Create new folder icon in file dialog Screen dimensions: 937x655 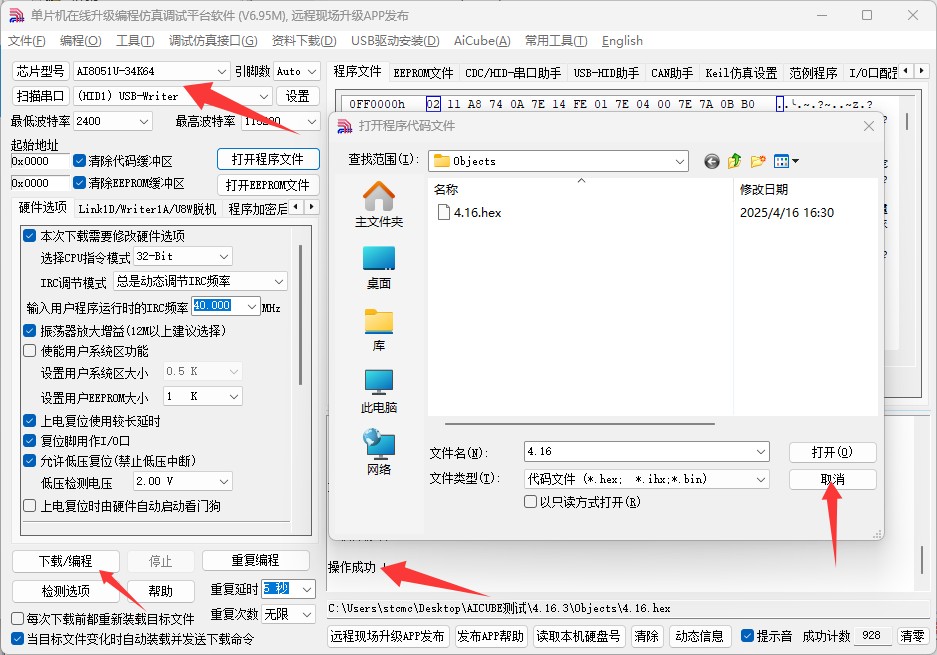click(x=758, y=161)
